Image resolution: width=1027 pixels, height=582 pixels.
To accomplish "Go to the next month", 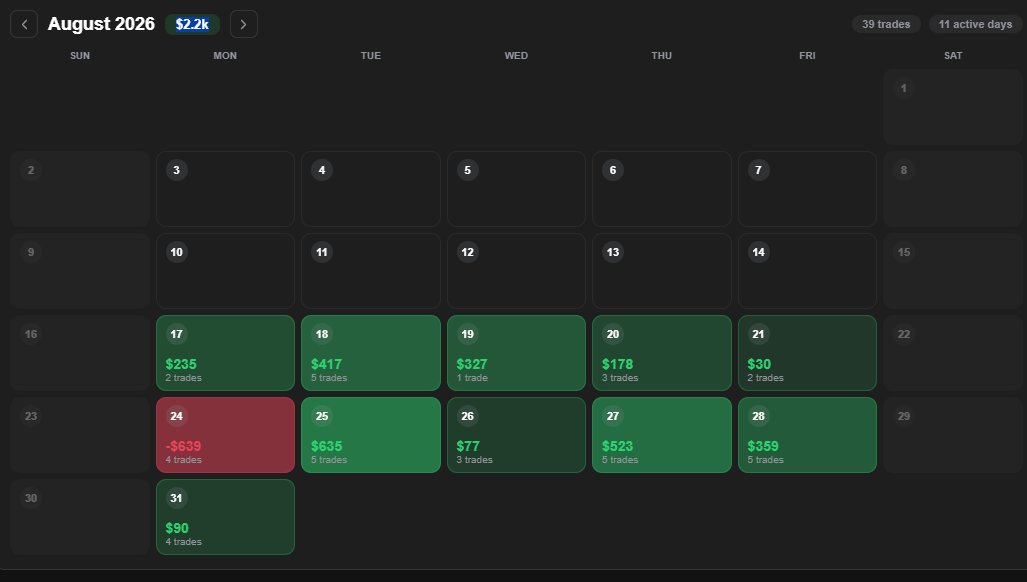I will pyautogui.click(x=244, y=24).
